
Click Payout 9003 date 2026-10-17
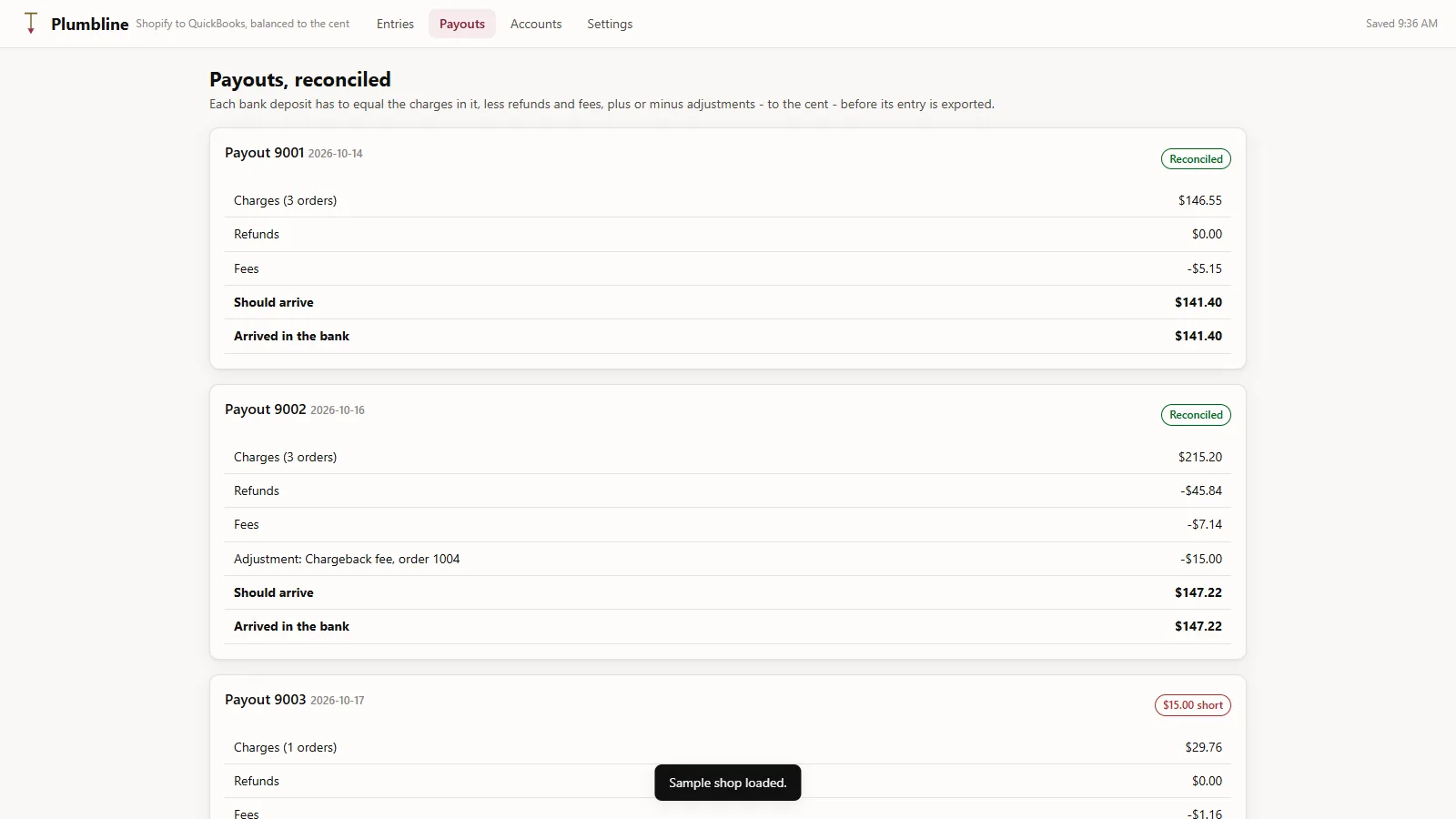pyautogui.click(x=338, y=701)
